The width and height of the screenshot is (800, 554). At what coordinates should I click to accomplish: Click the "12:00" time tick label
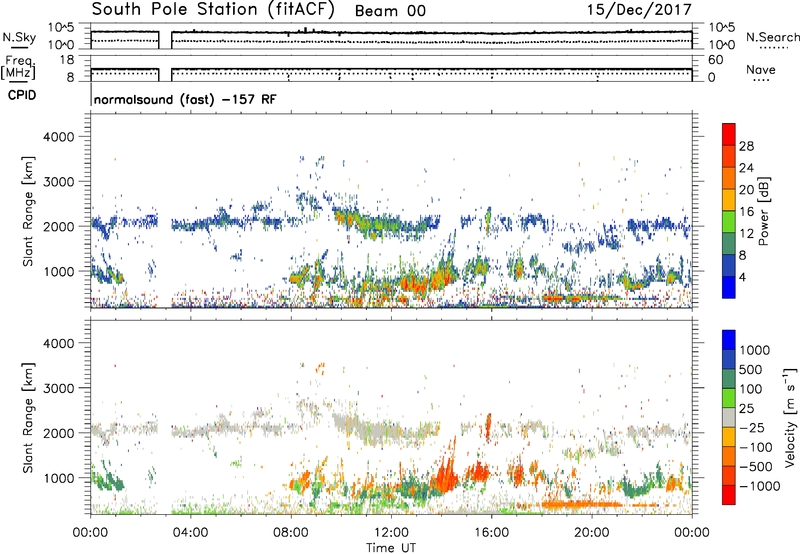point(391,533)
